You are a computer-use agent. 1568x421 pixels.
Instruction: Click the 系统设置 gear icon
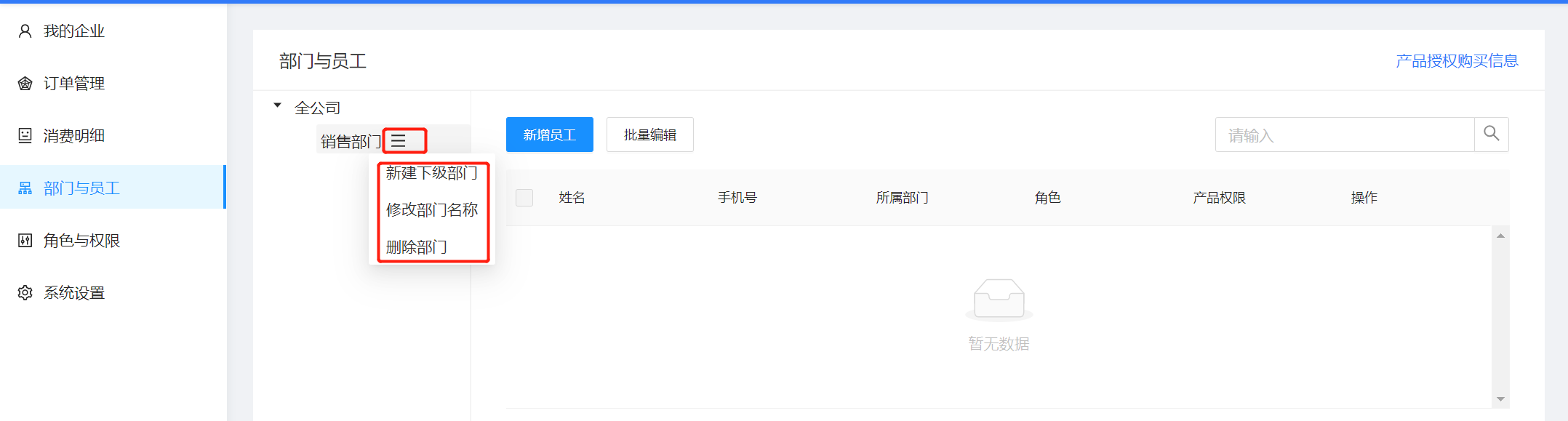[x=25, y=293]
